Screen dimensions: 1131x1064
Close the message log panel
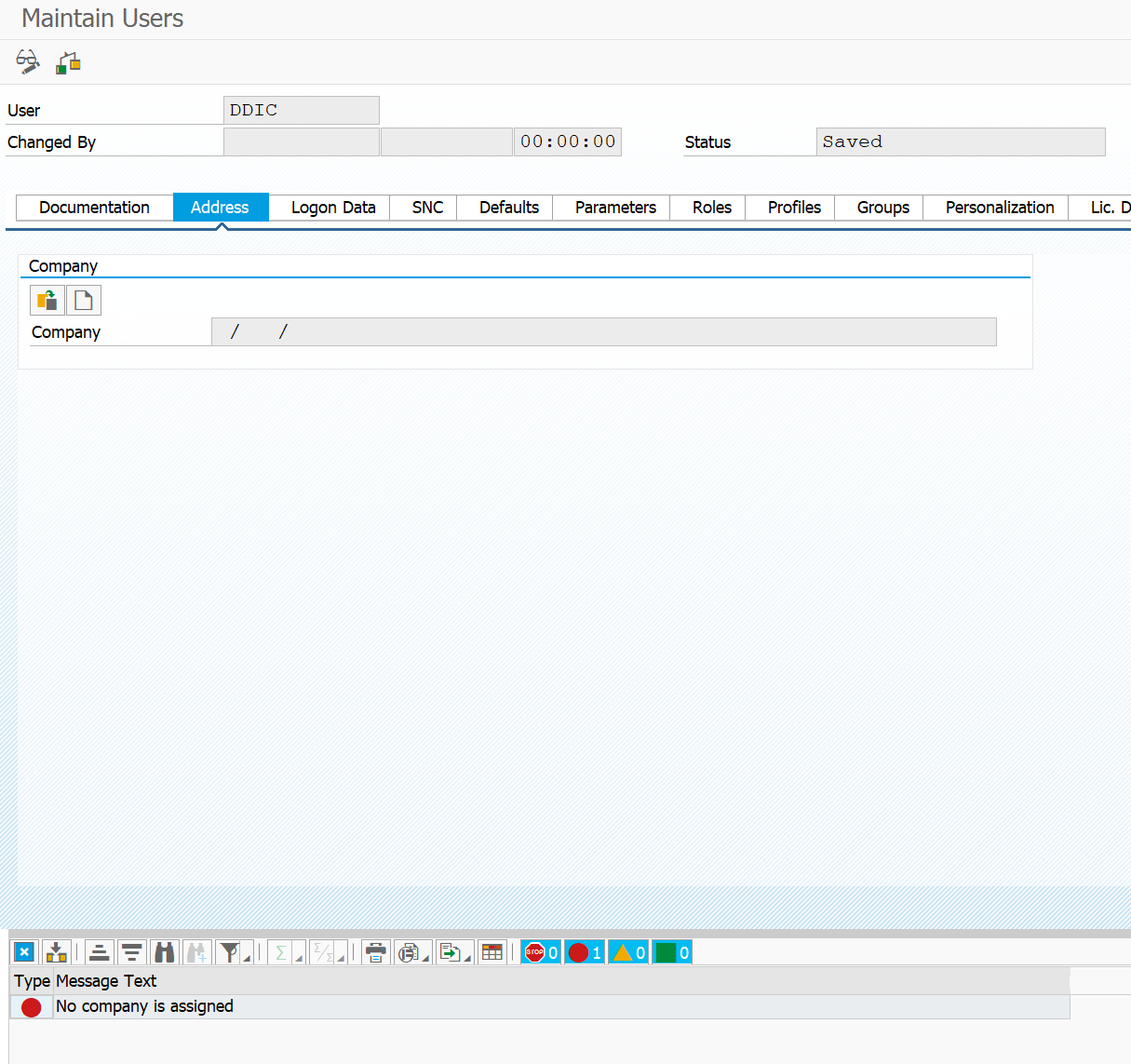point(24,952)
